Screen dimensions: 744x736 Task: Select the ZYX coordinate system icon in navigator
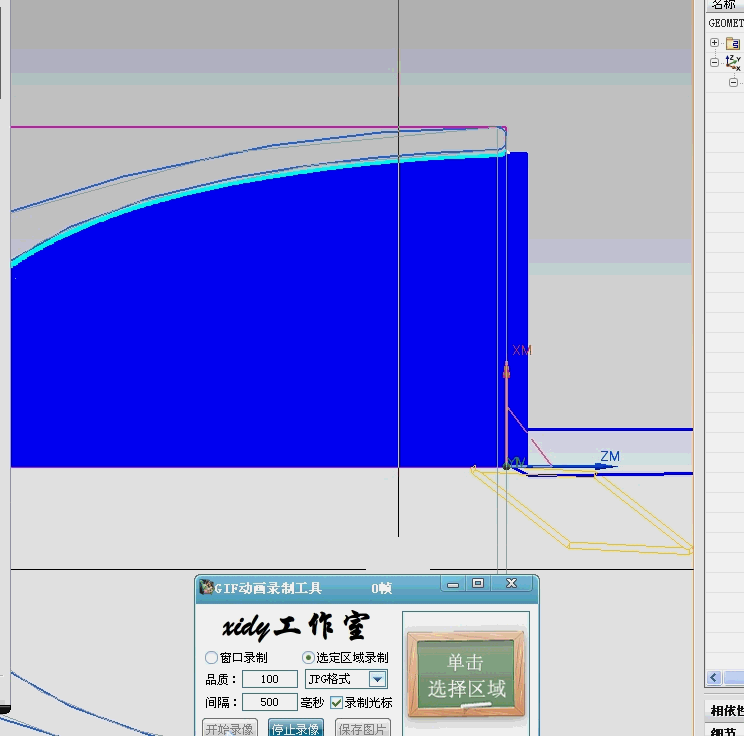(733, 62)
